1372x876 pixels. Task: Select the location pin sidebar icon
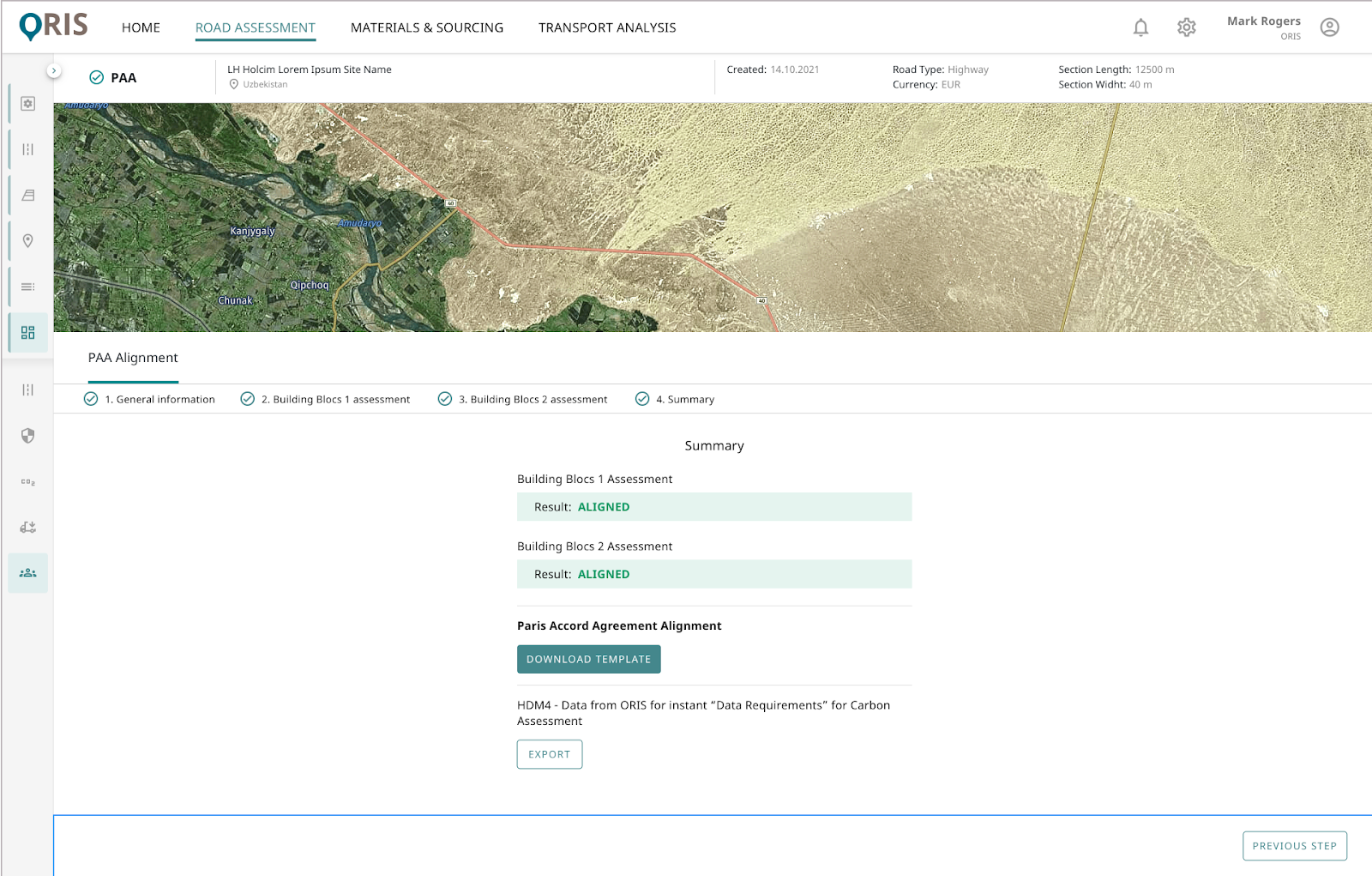pos(28,241)
